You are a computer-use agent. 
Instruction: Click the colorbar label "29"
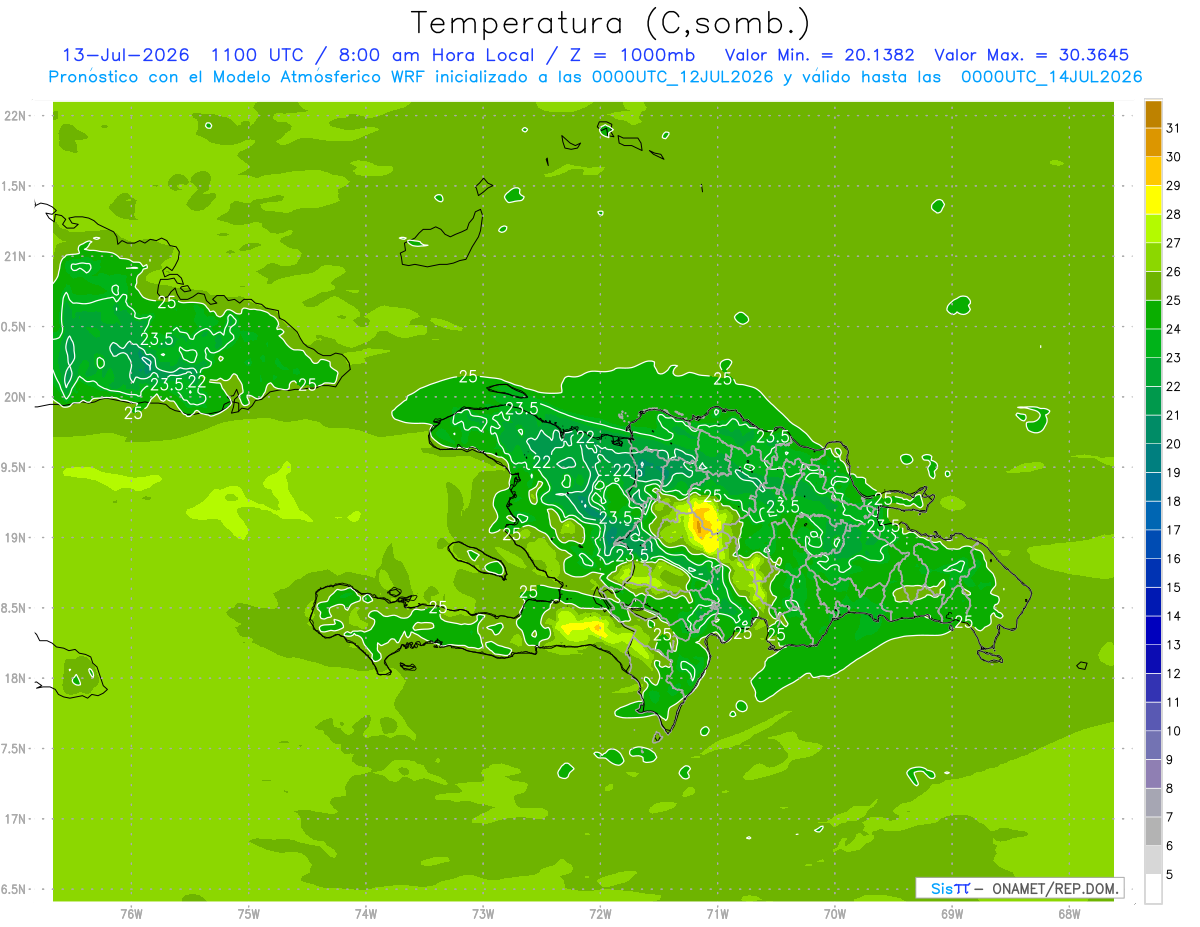pos(1174,186)
